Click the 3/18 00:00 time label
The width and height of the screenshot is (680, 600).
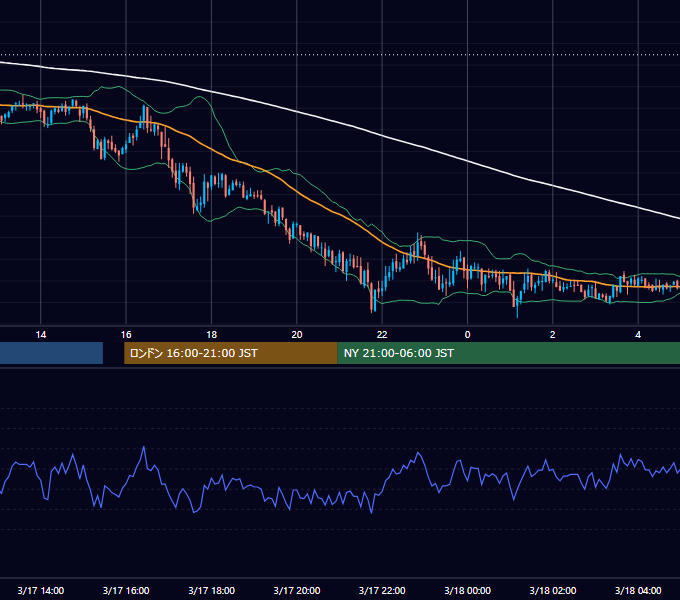pos(468,590)
